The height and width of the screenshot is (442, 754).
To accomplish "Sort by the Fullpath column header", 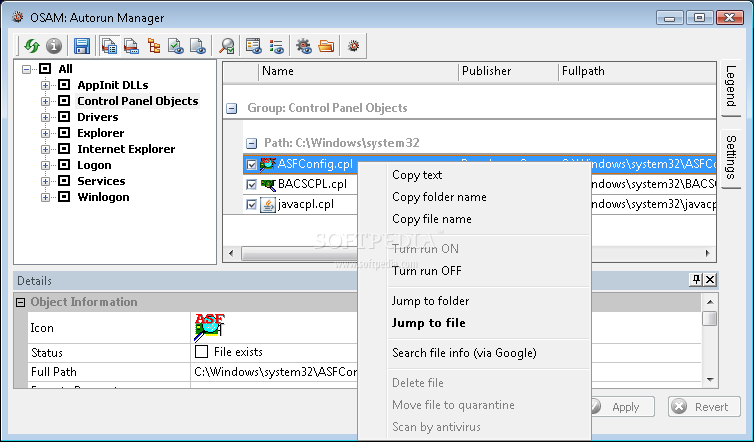I will [x=637, y=71].
